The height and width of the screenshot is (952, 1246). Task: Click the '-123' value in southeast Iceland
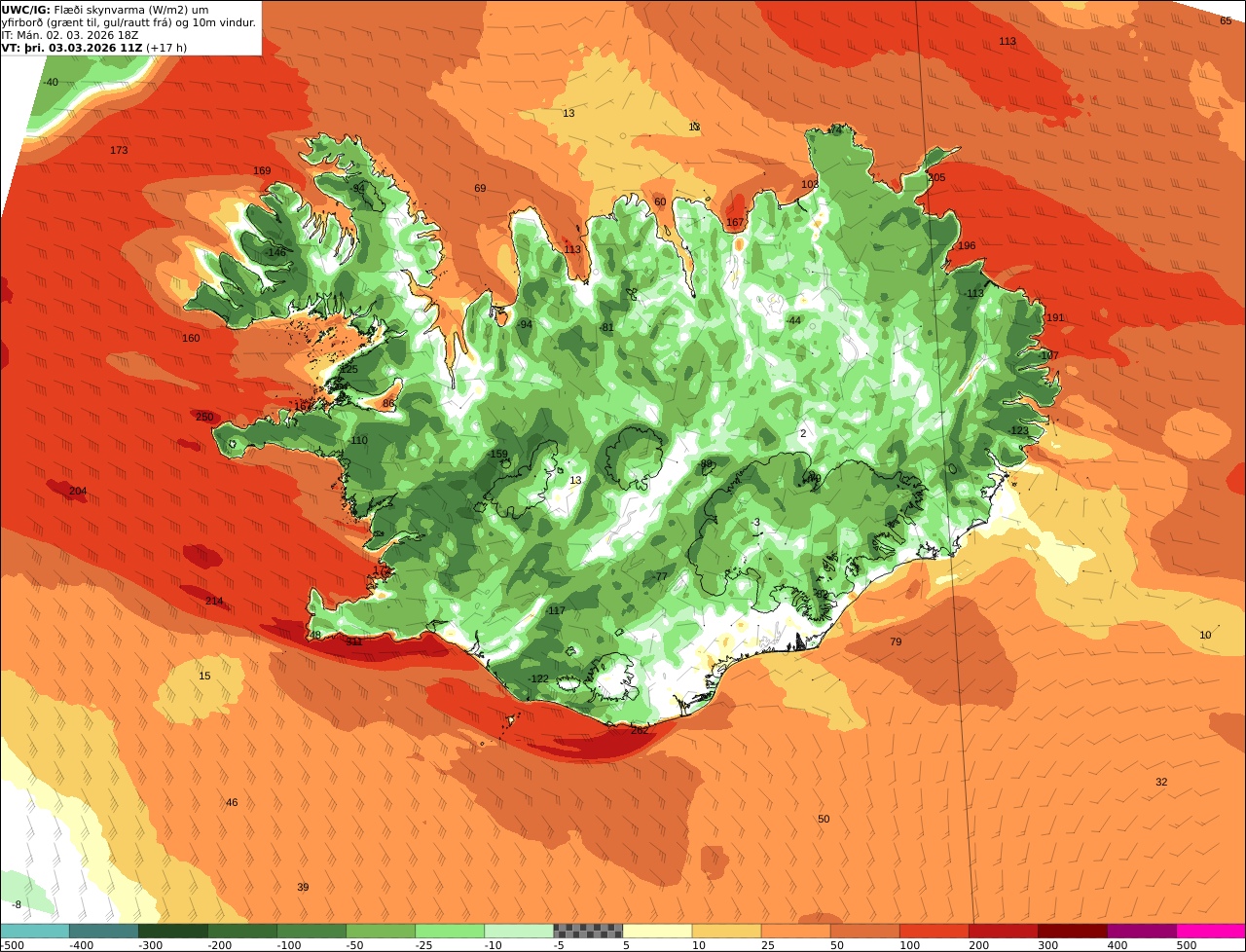[x=1019, y=430]
